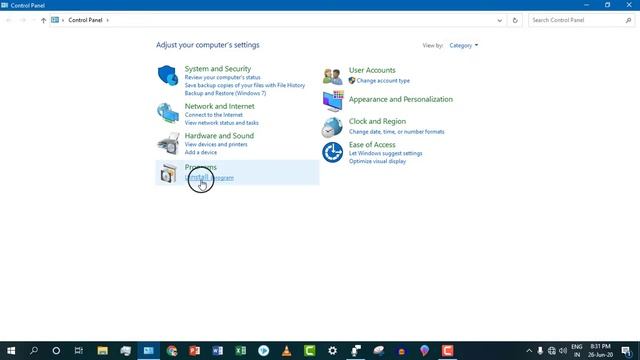Click Change account type
Viewport: 640px width, 360px height.
383,80
